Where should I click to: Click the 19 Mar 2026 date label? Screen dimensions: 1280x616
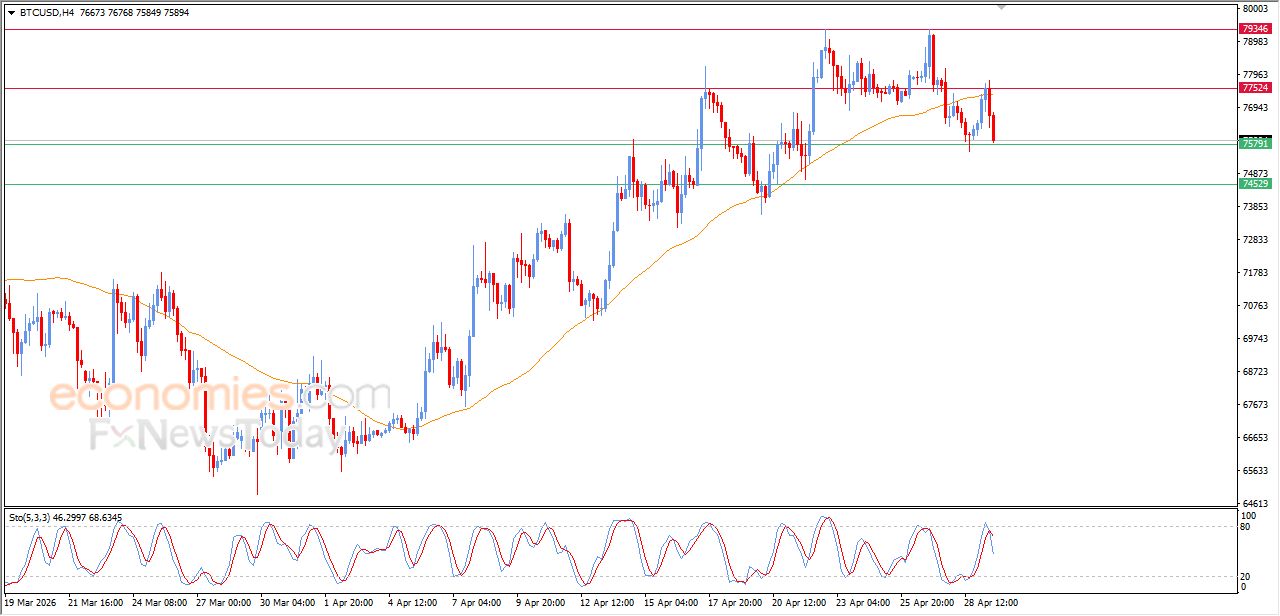click(x=31, y=603)
